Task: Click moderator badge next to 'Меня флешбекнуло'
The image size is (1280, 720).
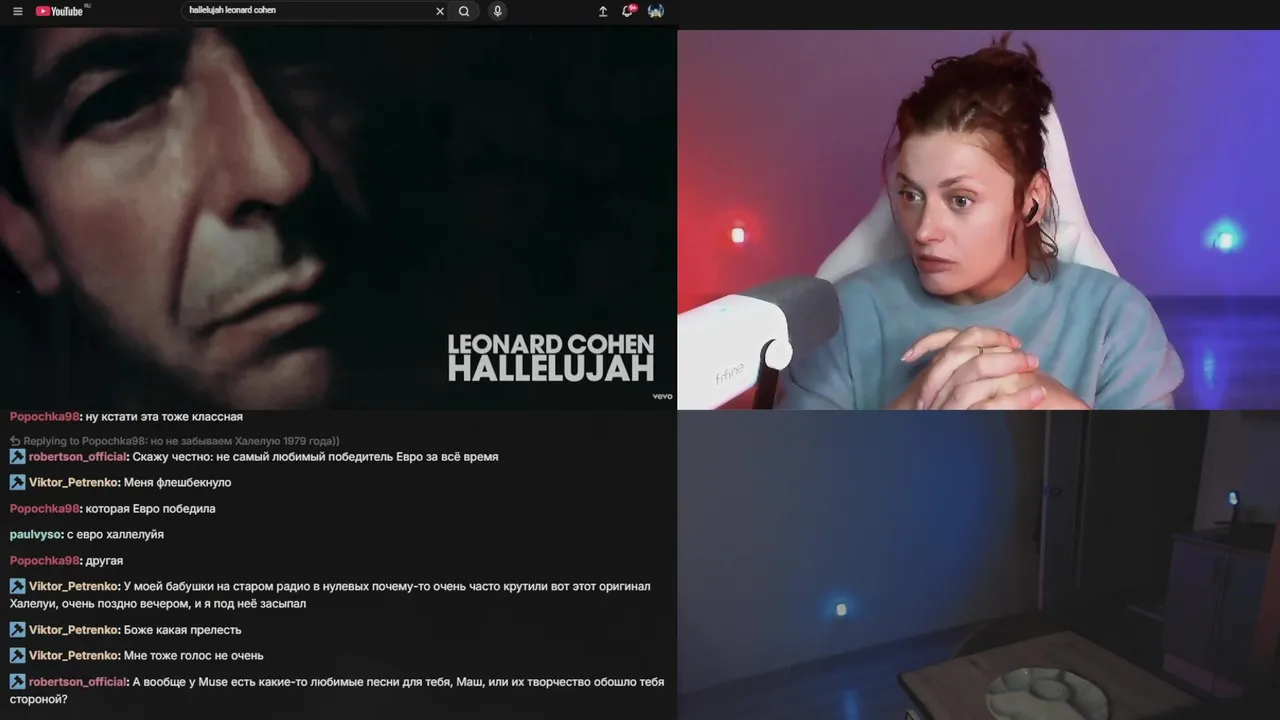Action: (x=17, y=482)
